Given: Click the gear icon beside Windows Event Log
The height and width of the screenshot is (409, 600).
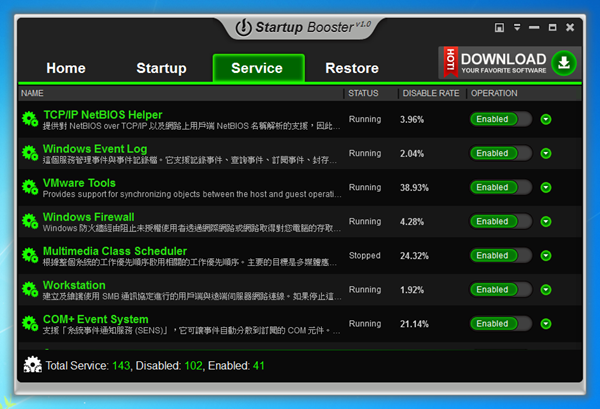Looking at the screenshot, I should pos(30,153).
